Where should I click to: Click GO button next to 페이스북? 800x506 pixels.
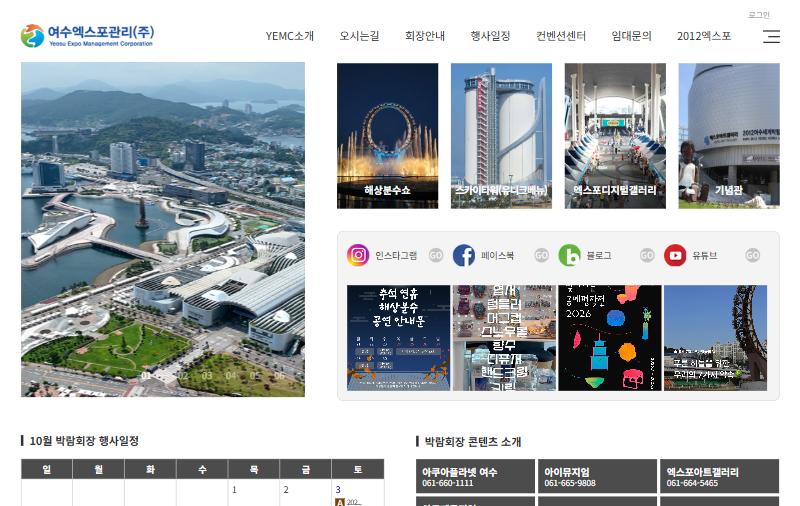tap(541, 255)
